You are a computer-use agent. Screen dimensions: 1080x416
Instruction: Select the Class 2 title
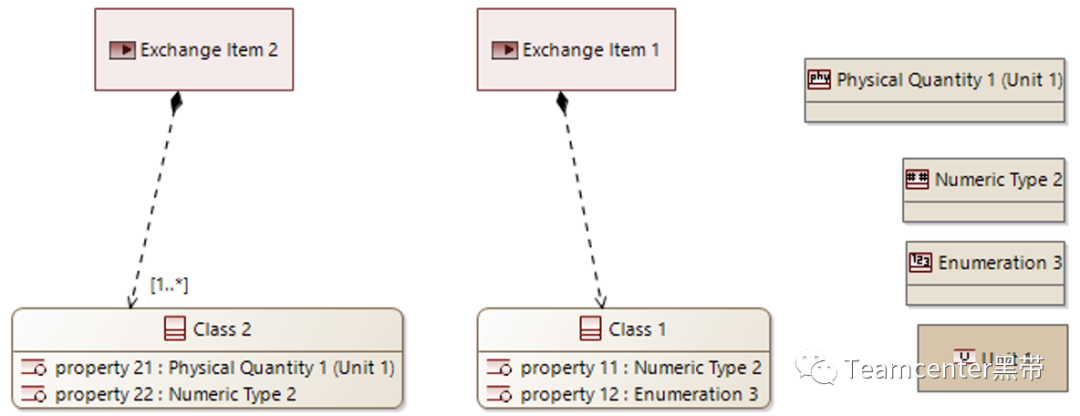coord(222,329)
